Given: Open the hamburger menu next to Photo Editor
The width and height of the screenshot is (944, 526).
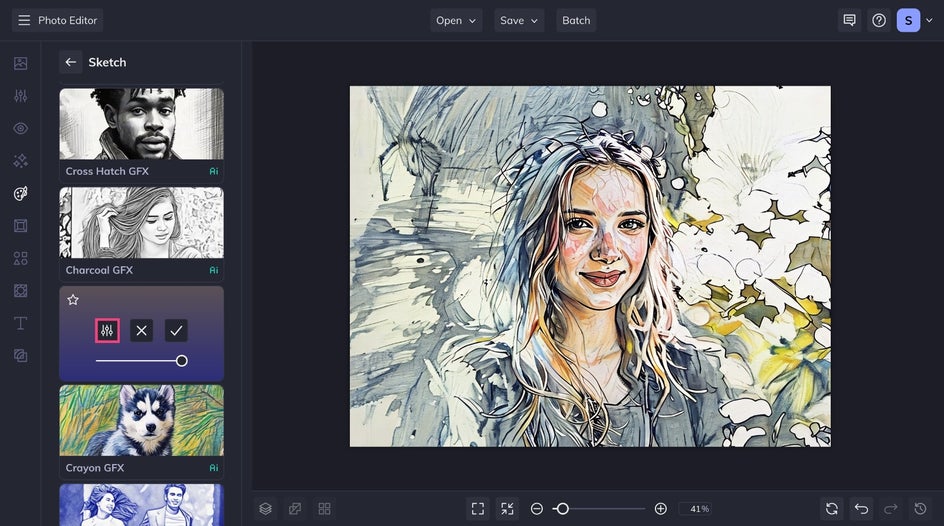Looking at the screenshot, I should click(x=24, y=20).
